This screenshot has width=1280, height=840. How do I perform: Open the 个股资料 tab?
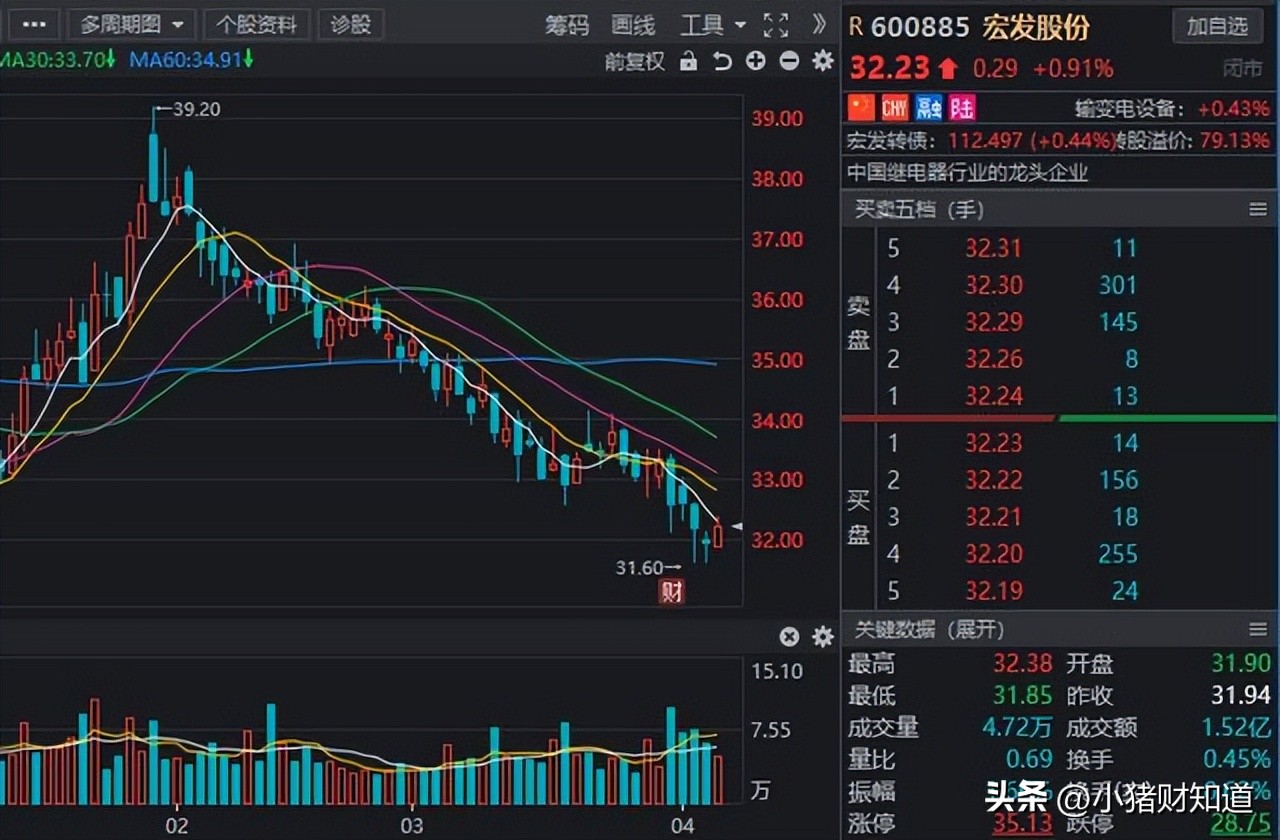point(256,25)
